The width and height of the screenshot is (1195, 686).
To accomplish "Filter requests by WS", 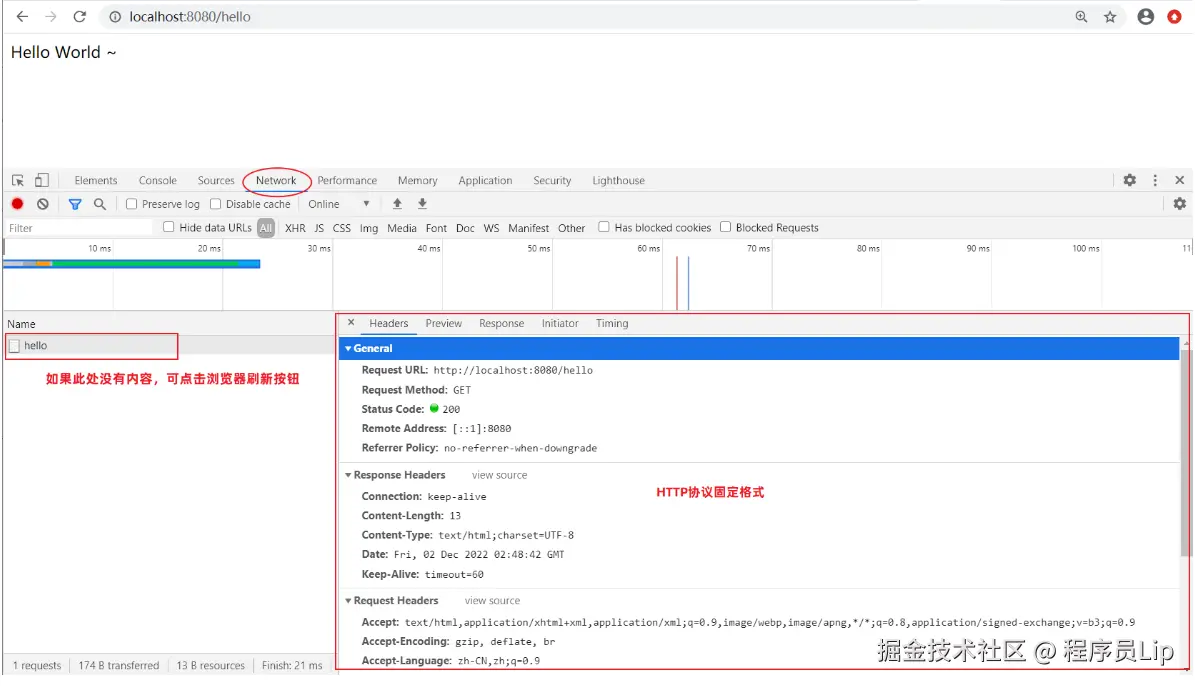I will tap(492, 228).
